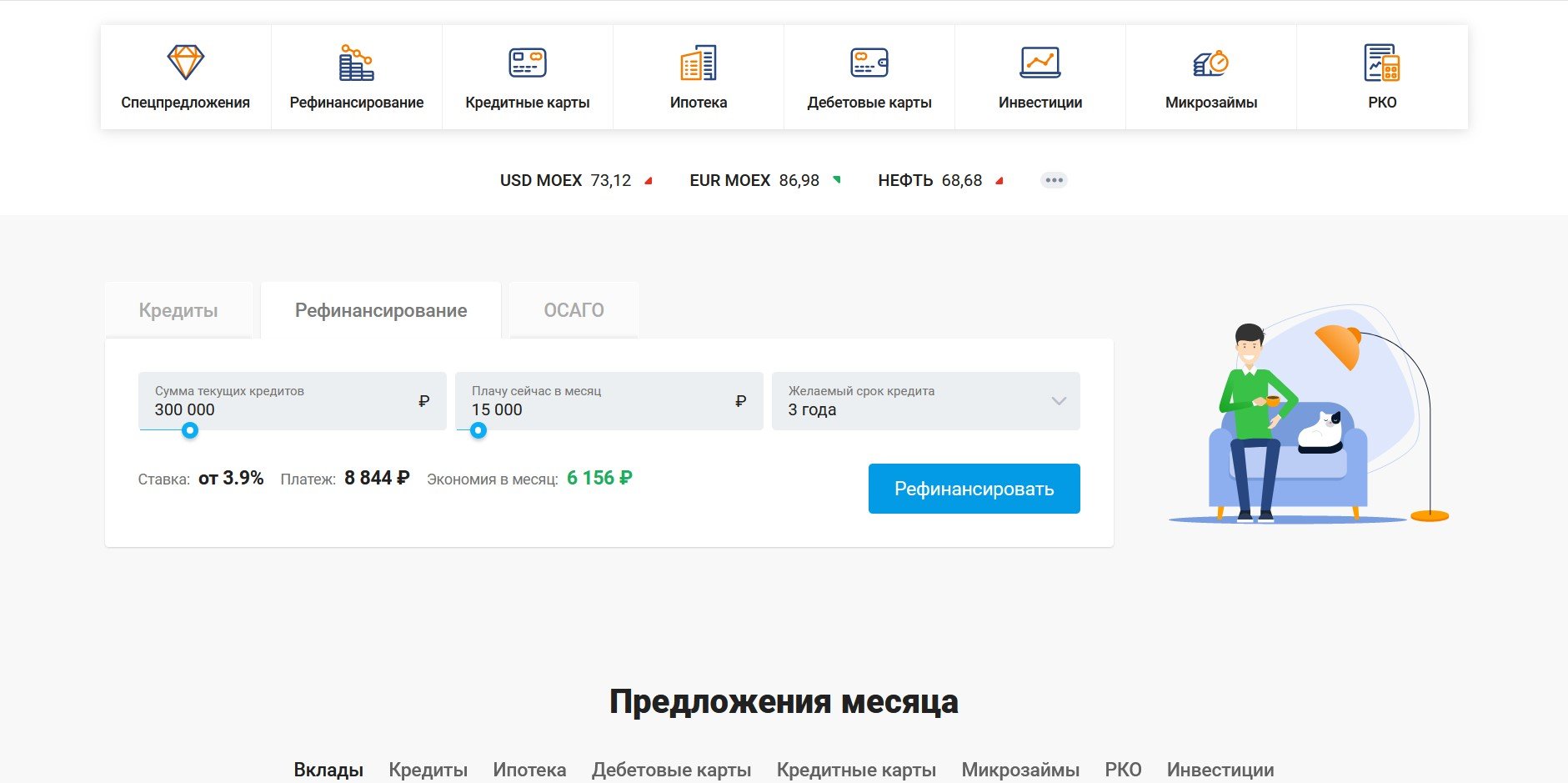1568x783 pixels.
Task: Click the Плачу сейчас в месяц slider handle
Action: coord(478,430)
